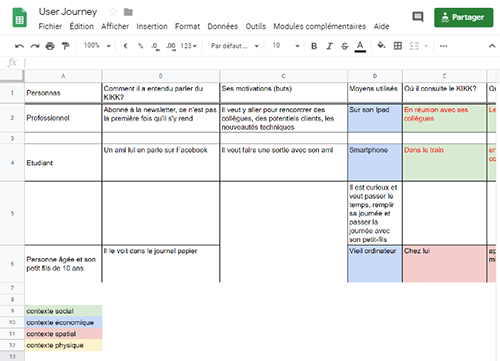Click the green Partager button
The width and height of the screenshot is (500, 361).
pos(464,17)
